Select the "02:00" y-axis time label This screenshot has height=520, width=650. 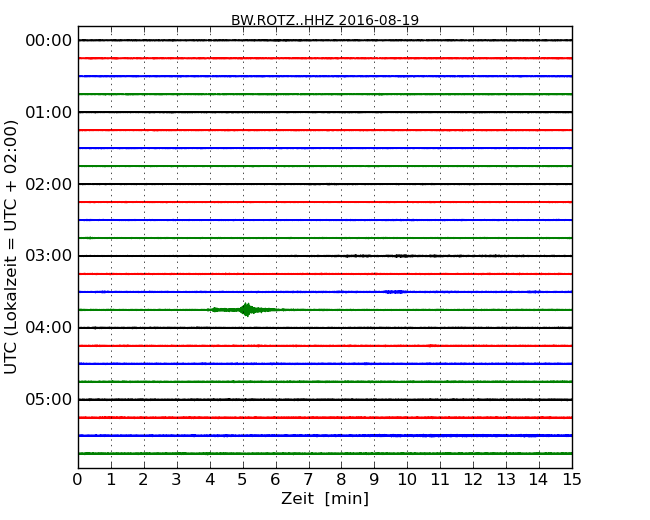(49, 184)
